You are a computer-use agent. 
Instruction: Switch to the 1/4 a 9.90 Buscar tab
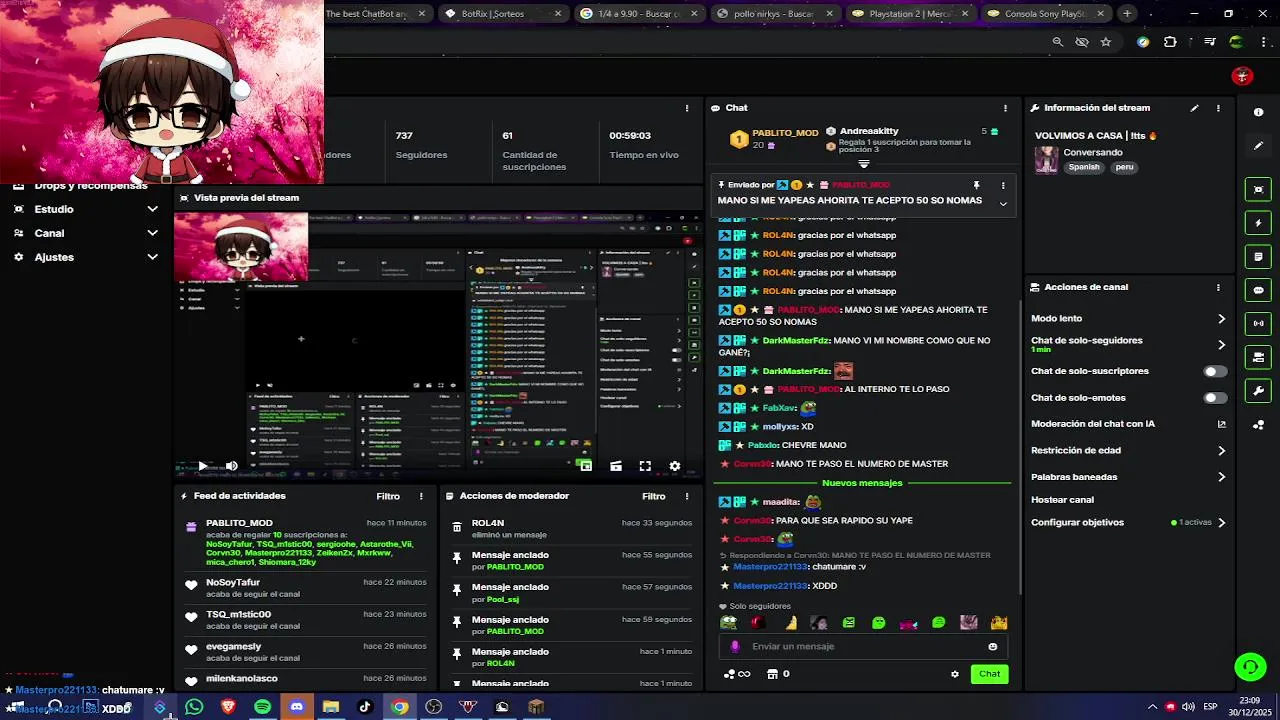tap(640, 14)
